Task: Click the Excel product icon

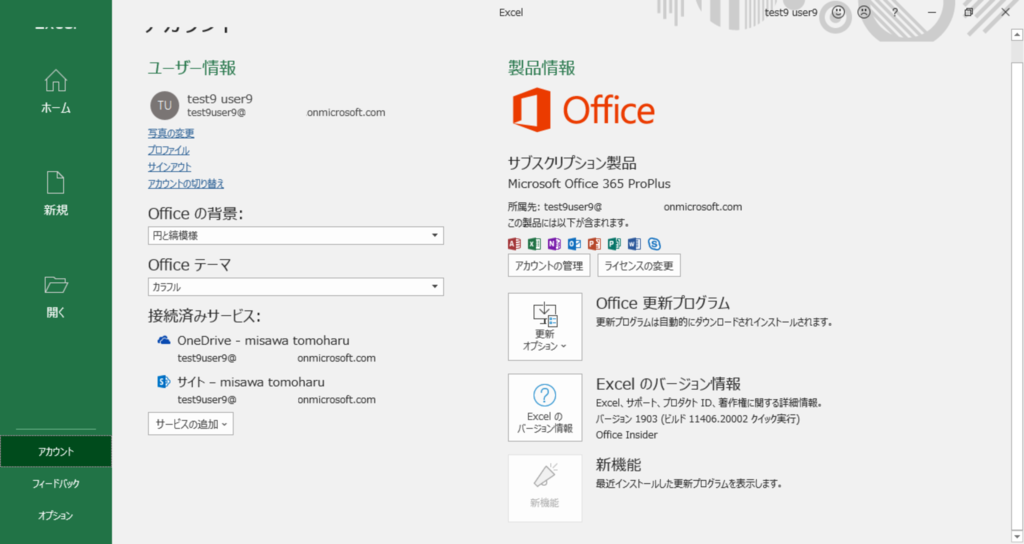Action: click(x=534, y=244)
